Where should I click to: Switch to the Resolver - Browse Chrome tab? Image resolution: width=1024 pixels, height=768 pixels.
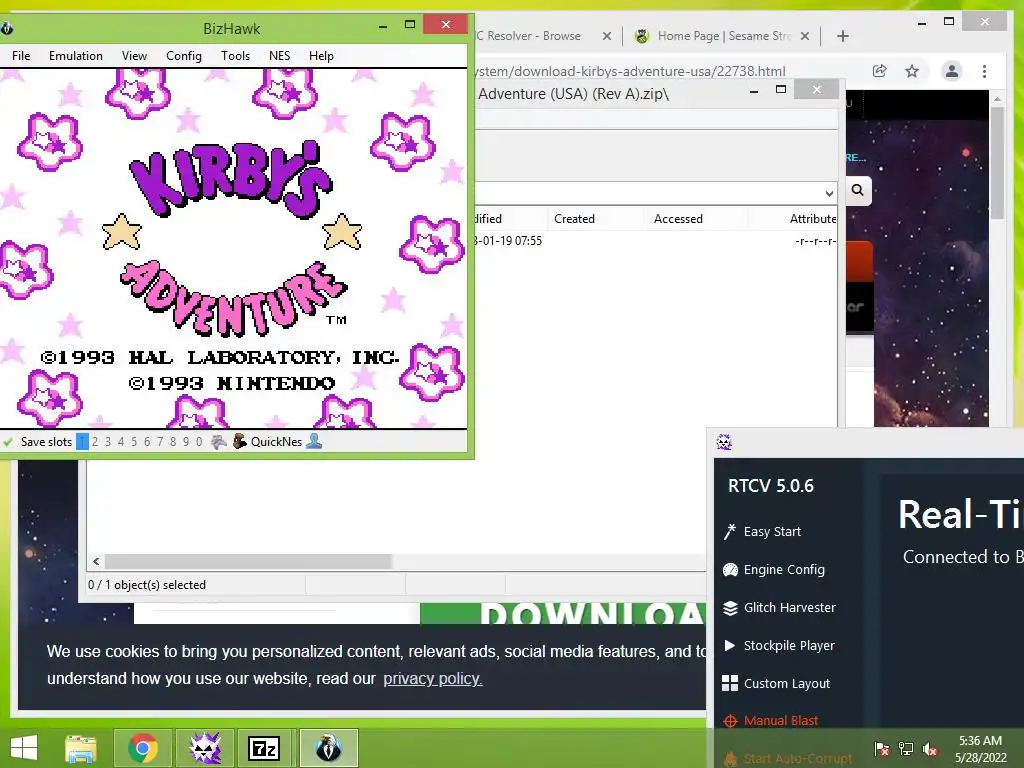point(529,36)
